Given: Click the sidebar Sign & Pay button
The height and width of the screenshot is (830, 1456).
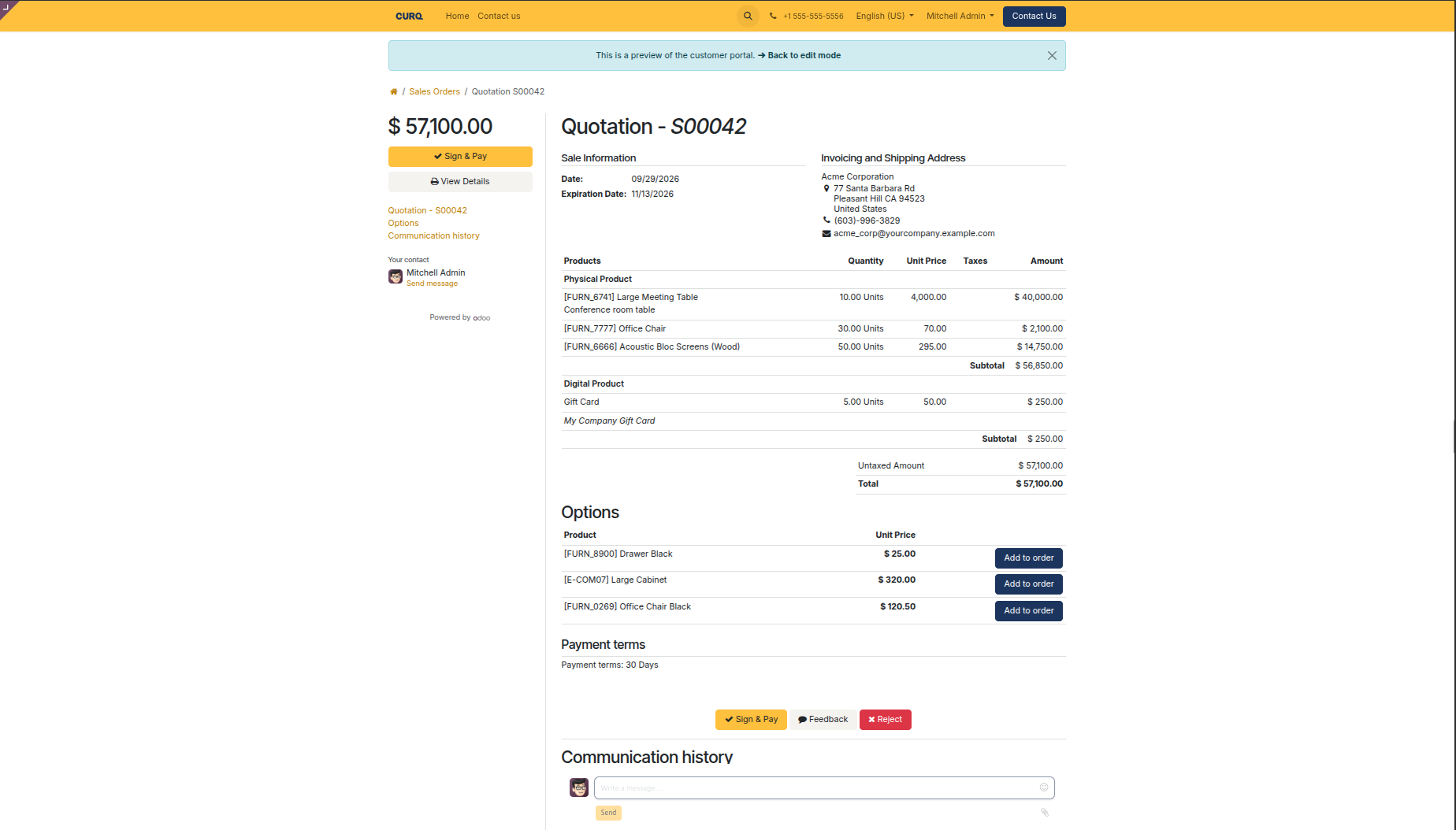Looking at the screenshot, I should (x=460, y=157).
